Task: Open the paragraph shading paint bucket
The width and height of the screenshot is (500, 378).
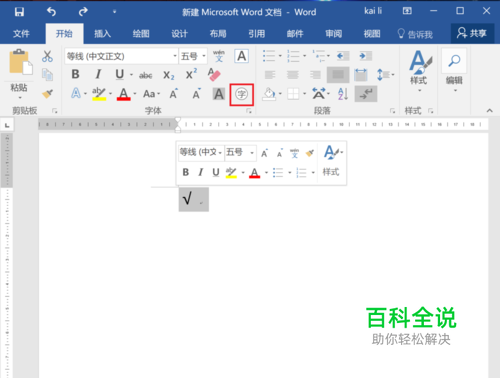Action: [269, 94]
